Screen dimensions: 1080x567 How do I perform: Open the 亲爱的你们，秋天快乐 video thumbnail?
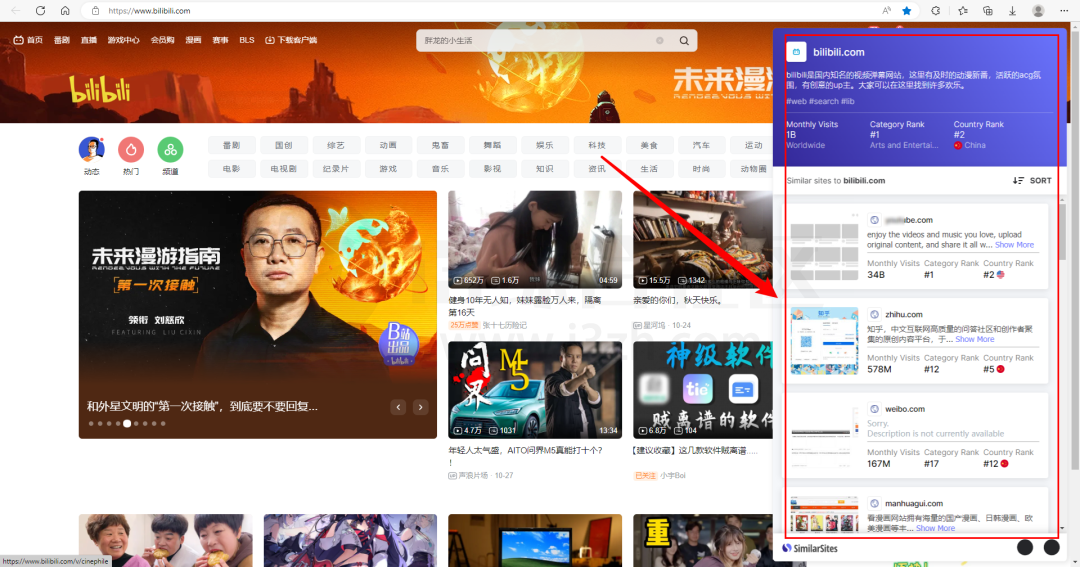(x=703, y=239)
